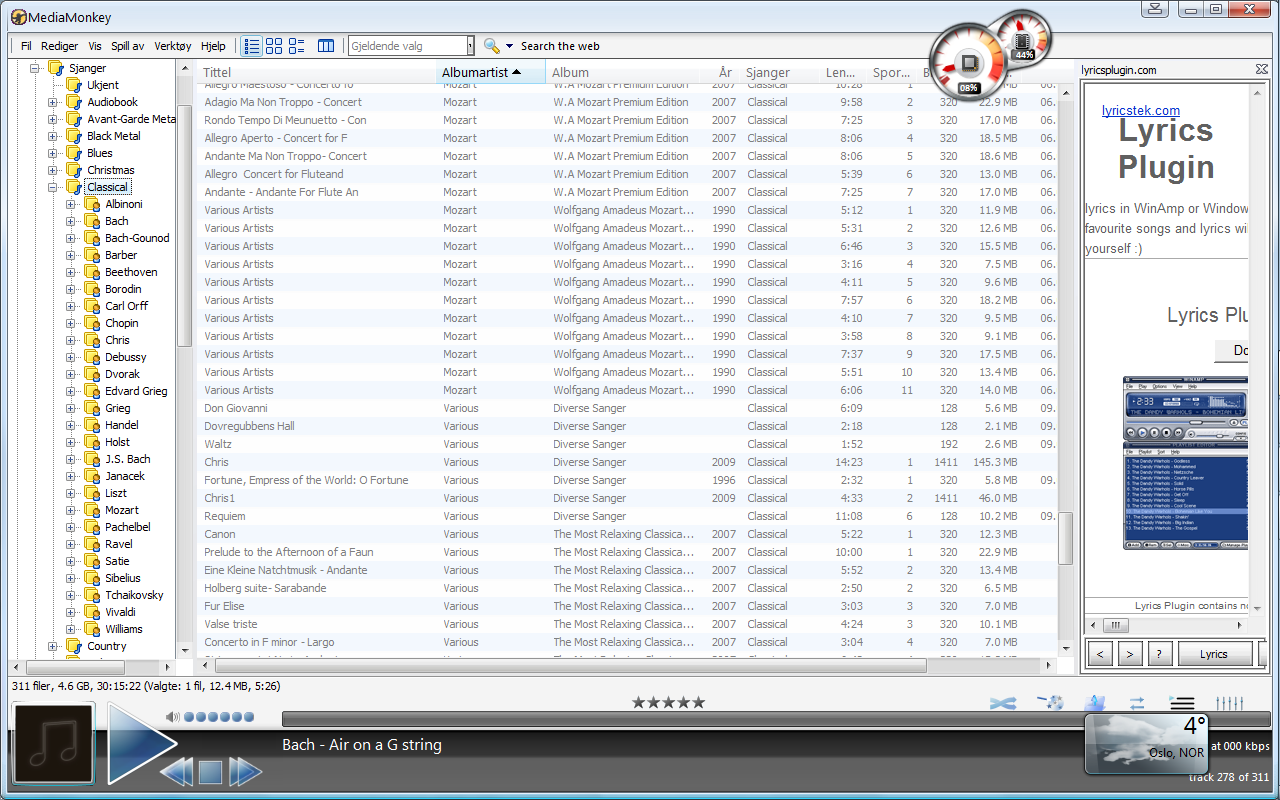This screenshot has width=1280, height=800.
Task: Open the lyricstek.com link
Action: coord(1141,111)
